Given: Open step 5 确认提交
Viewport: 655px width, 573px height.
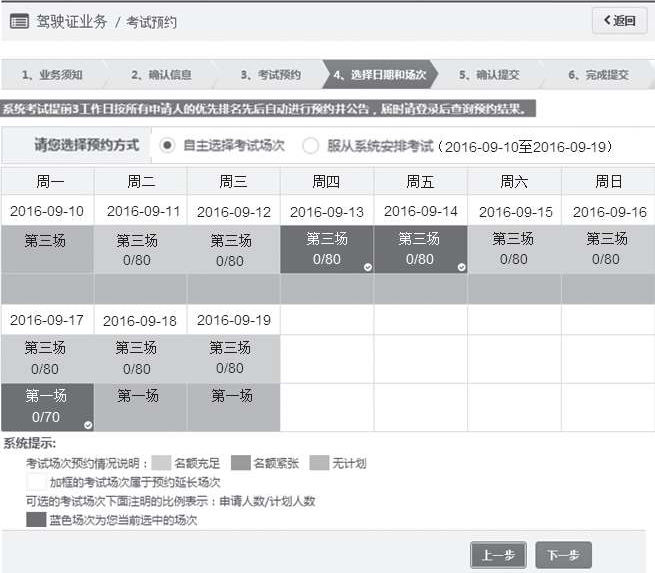Looking at the screenshot, I should [488, 75].
